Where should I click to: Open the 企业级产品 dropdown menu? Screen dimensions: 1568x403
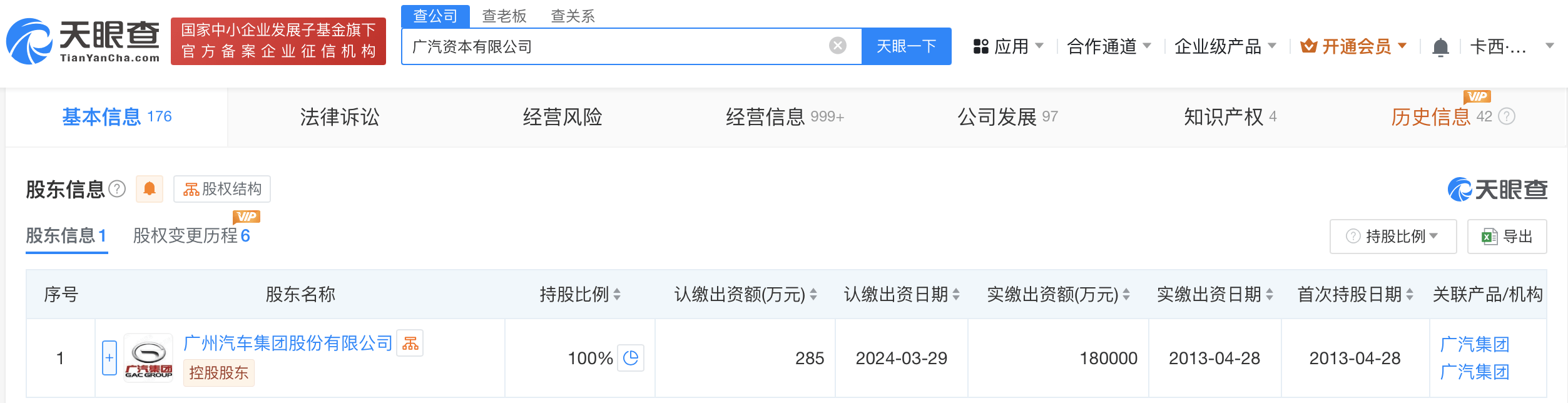click(x=1225, y=46)
